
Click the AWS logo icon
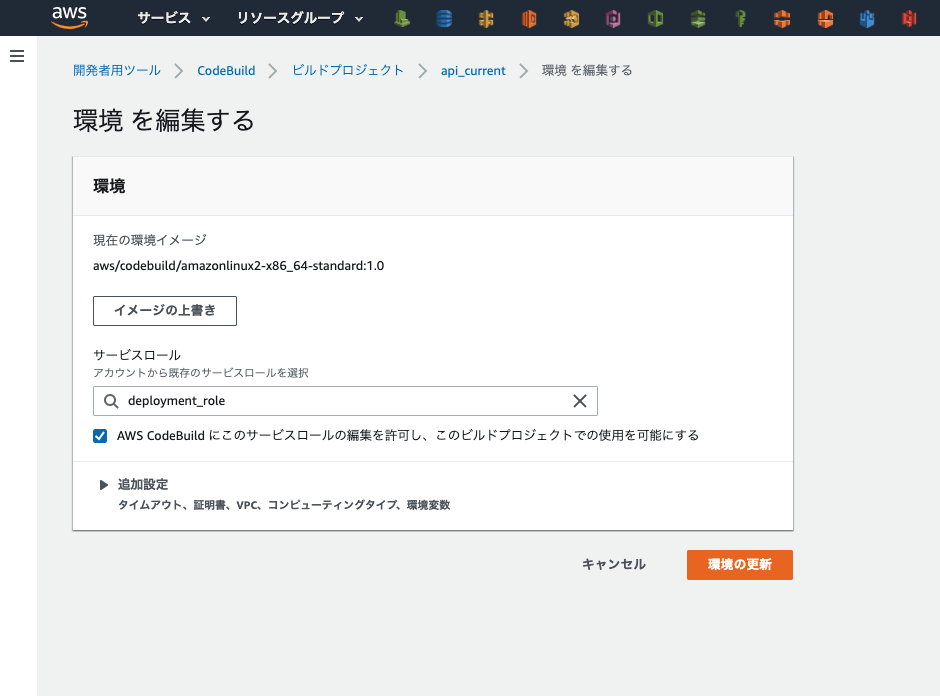coord(68,18)
